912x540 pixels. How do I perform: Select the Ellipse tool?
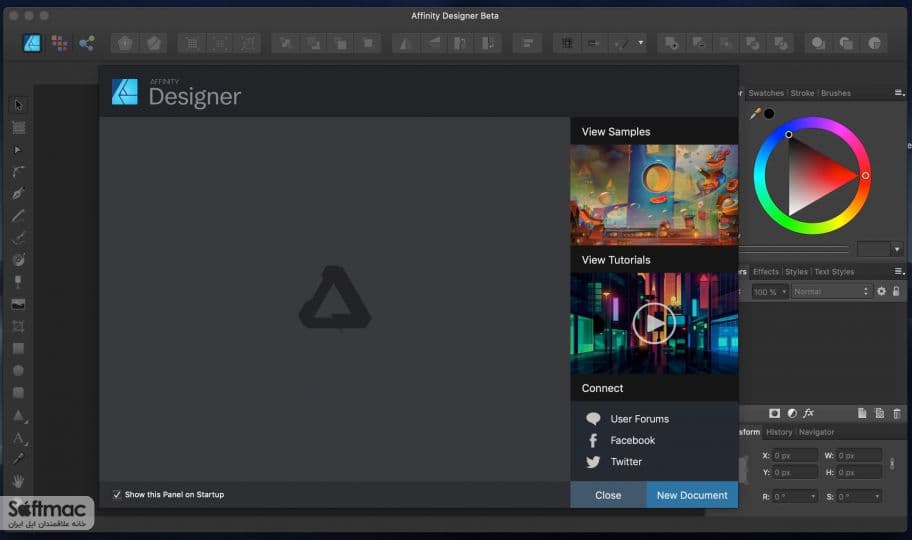coord(18,371)
